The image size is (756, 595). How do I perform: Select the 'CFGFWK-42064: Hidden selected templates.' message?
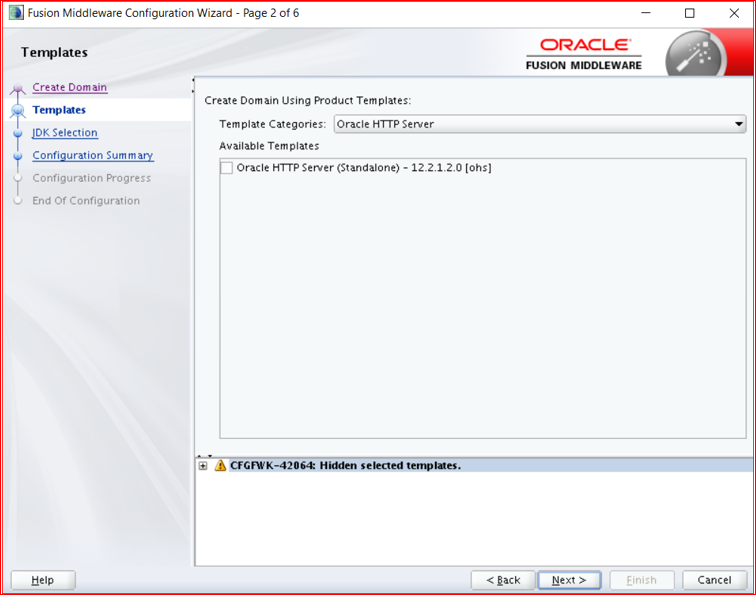(345, 465)
